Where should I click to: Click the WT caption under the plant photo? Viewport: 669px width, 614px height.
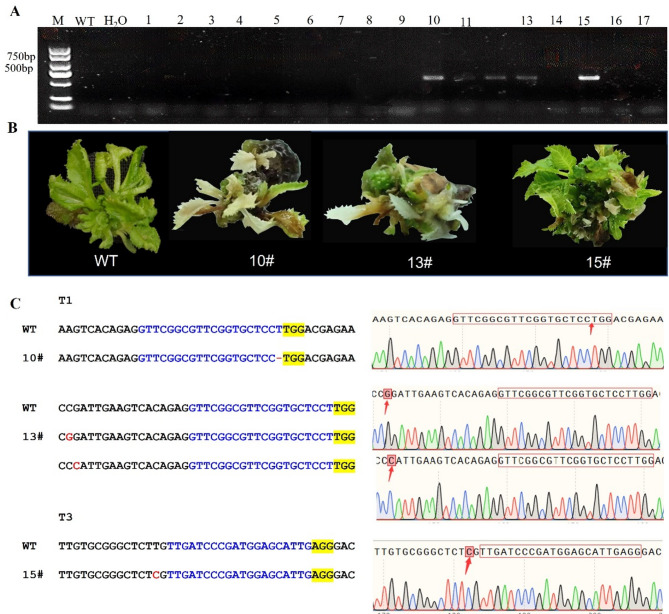105,261
